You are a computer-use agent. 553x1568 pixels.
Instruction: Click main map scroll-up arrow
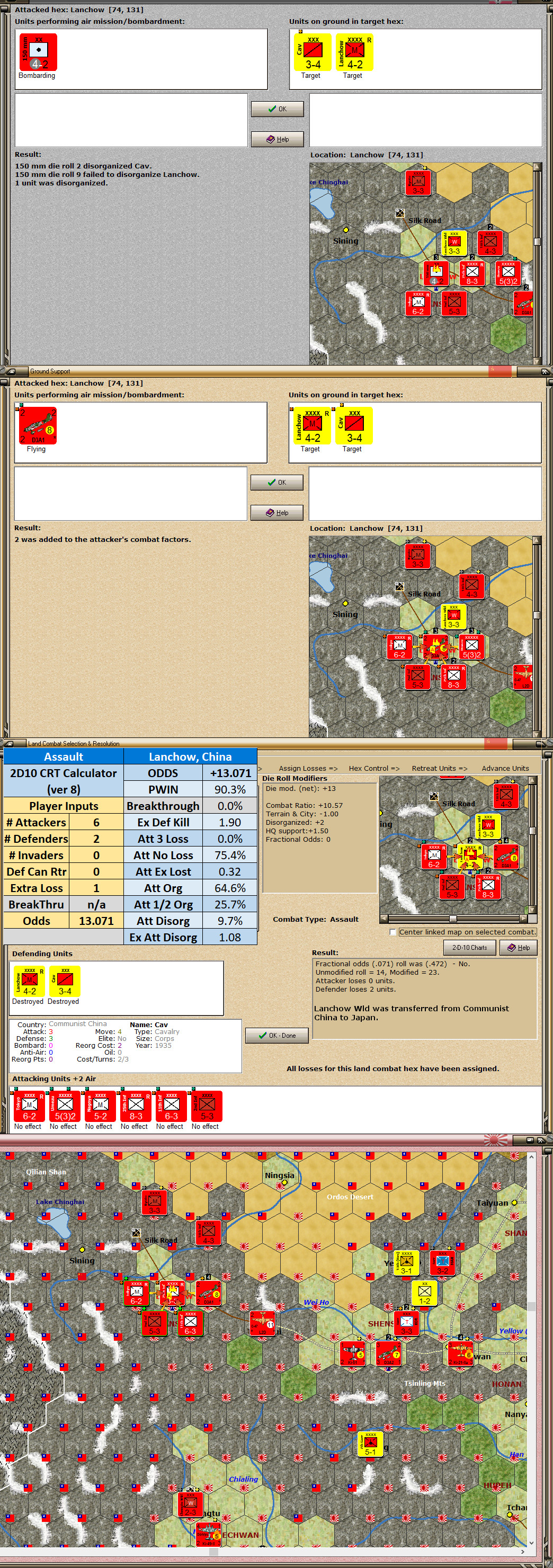point(531,1157)
